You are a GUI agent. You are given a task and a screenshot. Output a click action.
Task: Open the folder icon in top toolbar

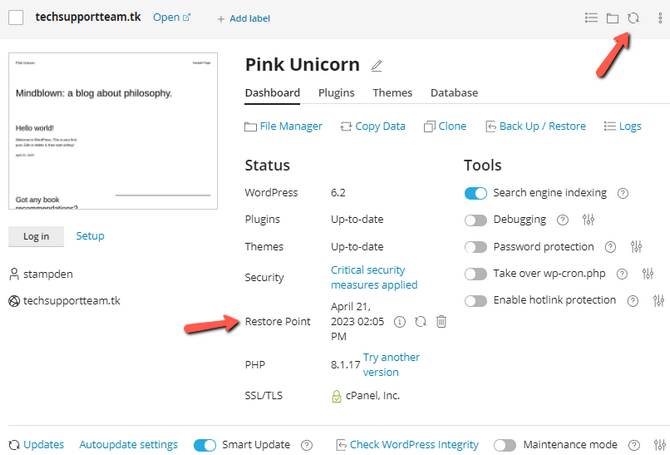pyautogui.click(x=612, y=18)
